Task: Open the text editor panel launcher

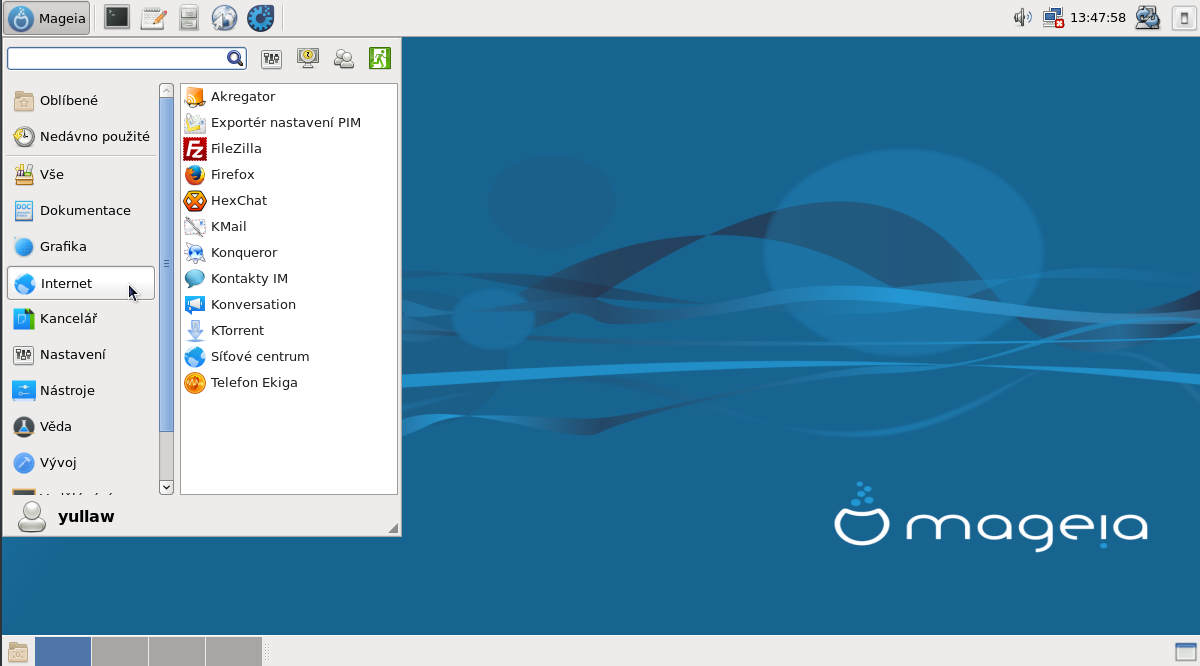Action: 153,17
